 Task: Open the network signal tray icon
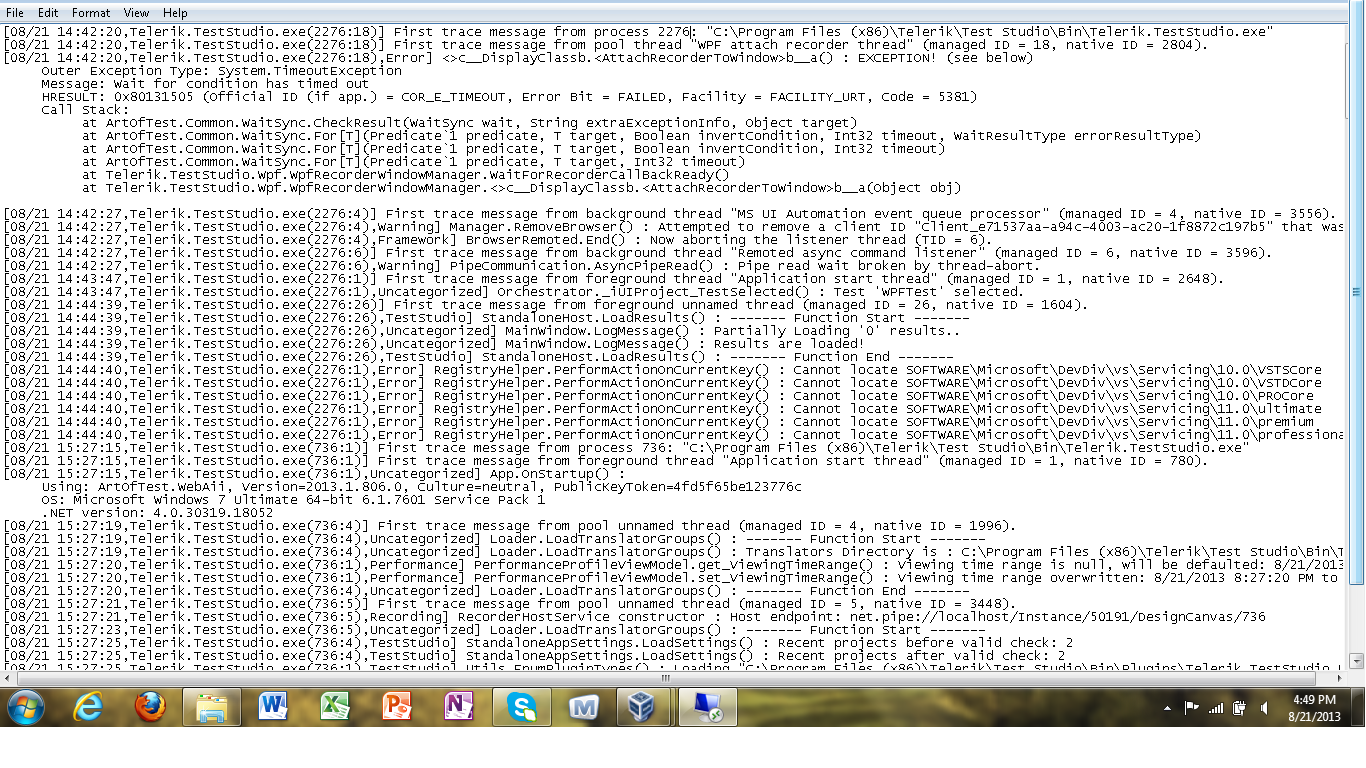click(1216, 708)
